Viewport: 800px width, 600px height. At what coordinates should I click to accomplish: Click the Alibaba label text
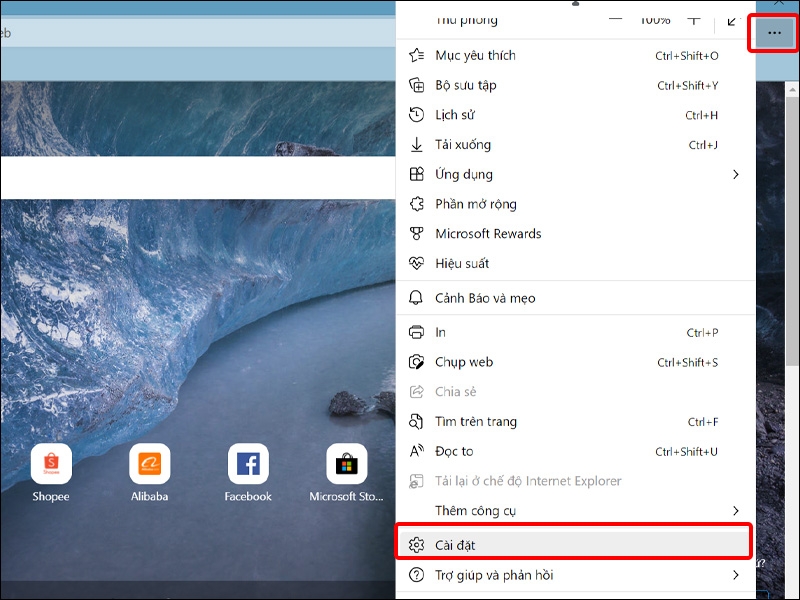coord(149,496)
